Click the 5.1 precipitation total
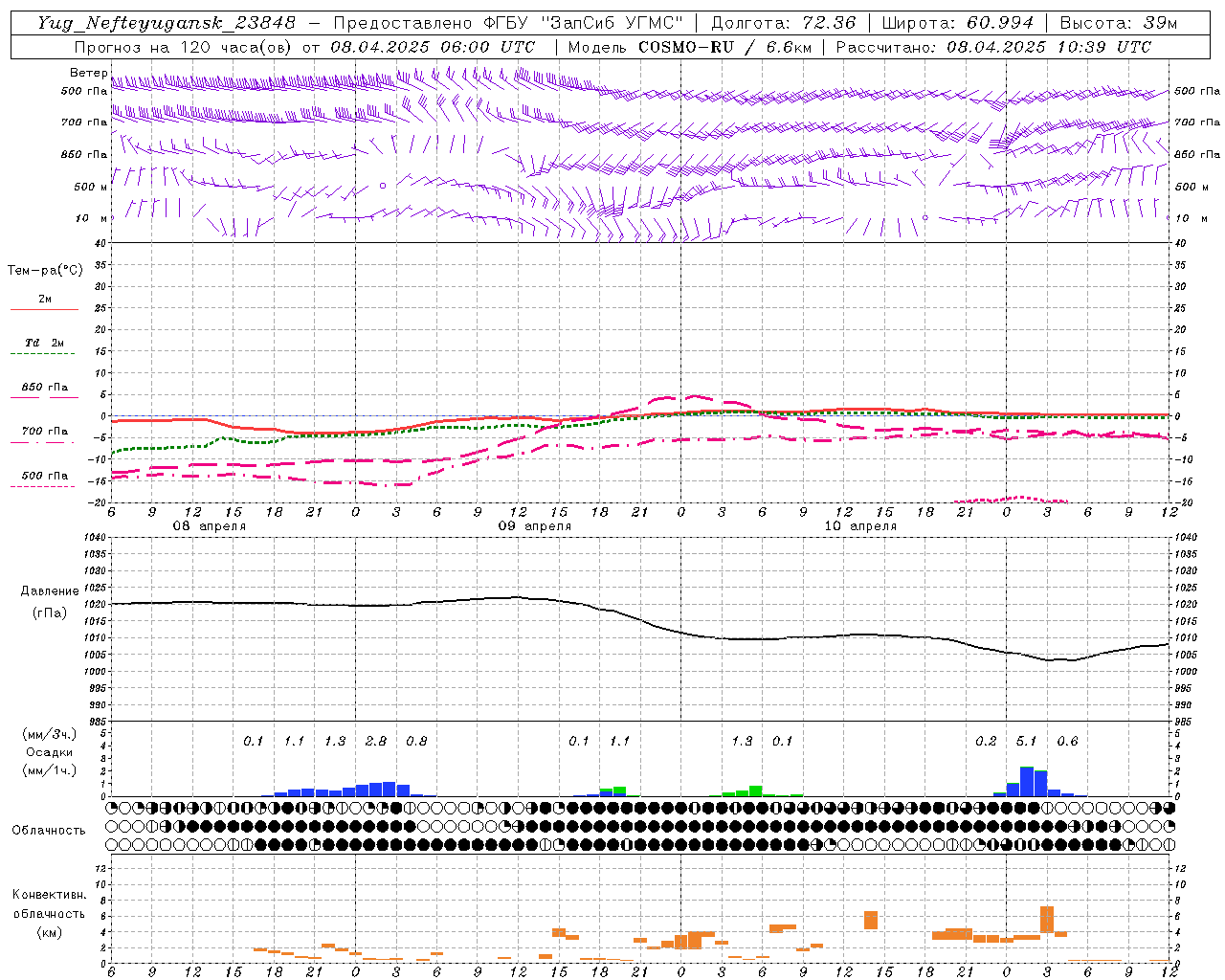This screenshot has height=980, width=1225. (1026, 742)
